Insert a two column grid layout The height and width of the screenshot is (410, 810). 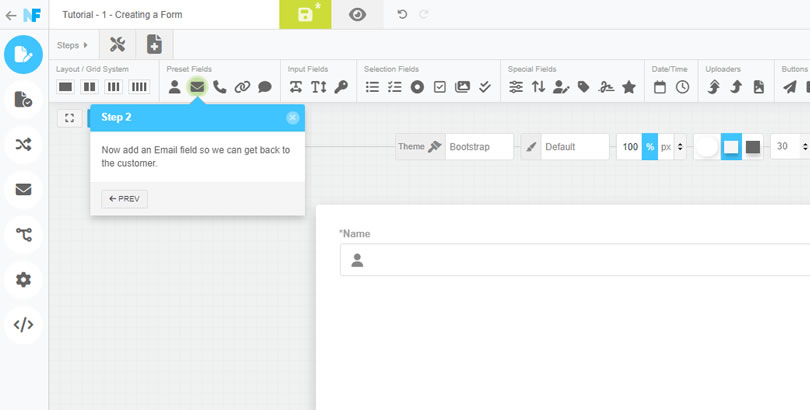tap(90, 87)
